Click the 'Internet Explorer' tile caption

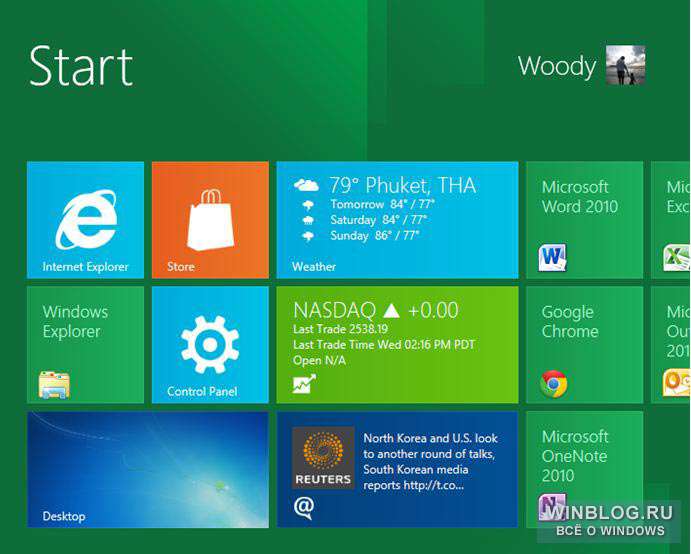(x=85, y=267)
